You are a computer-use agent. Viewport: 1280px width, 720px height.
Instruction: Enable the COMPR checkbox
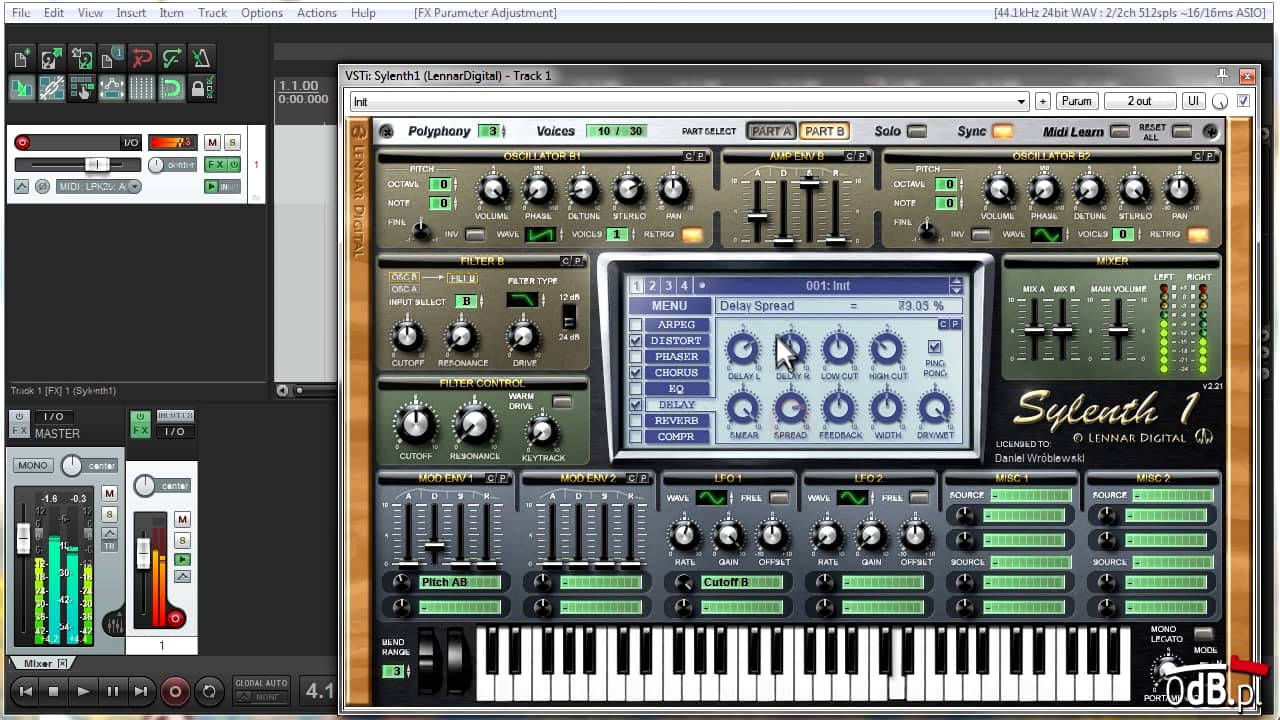635,437
